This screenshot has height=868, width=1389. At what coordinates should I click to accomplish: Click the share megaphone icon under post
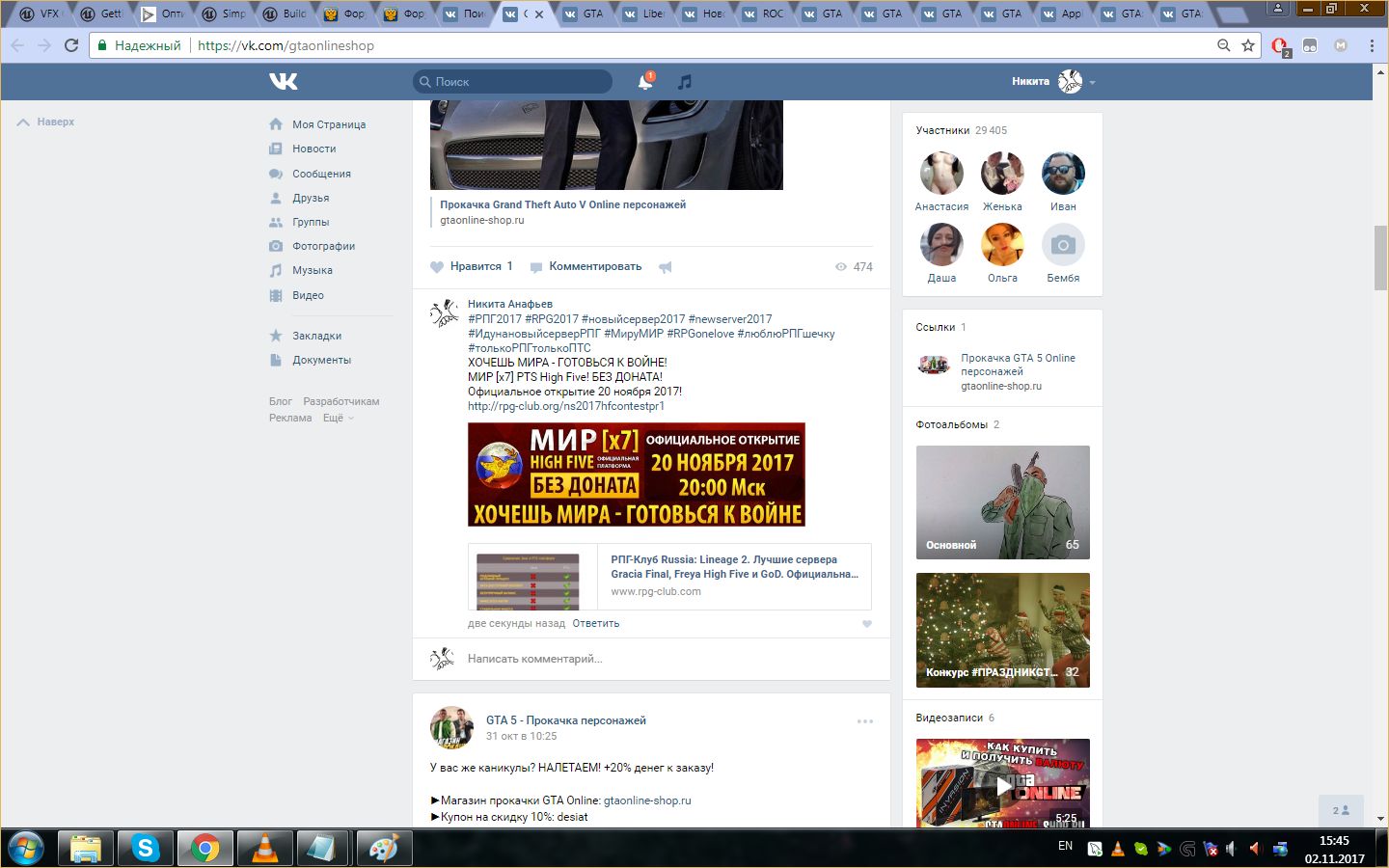pyautogui.click(x=666, y=267)
